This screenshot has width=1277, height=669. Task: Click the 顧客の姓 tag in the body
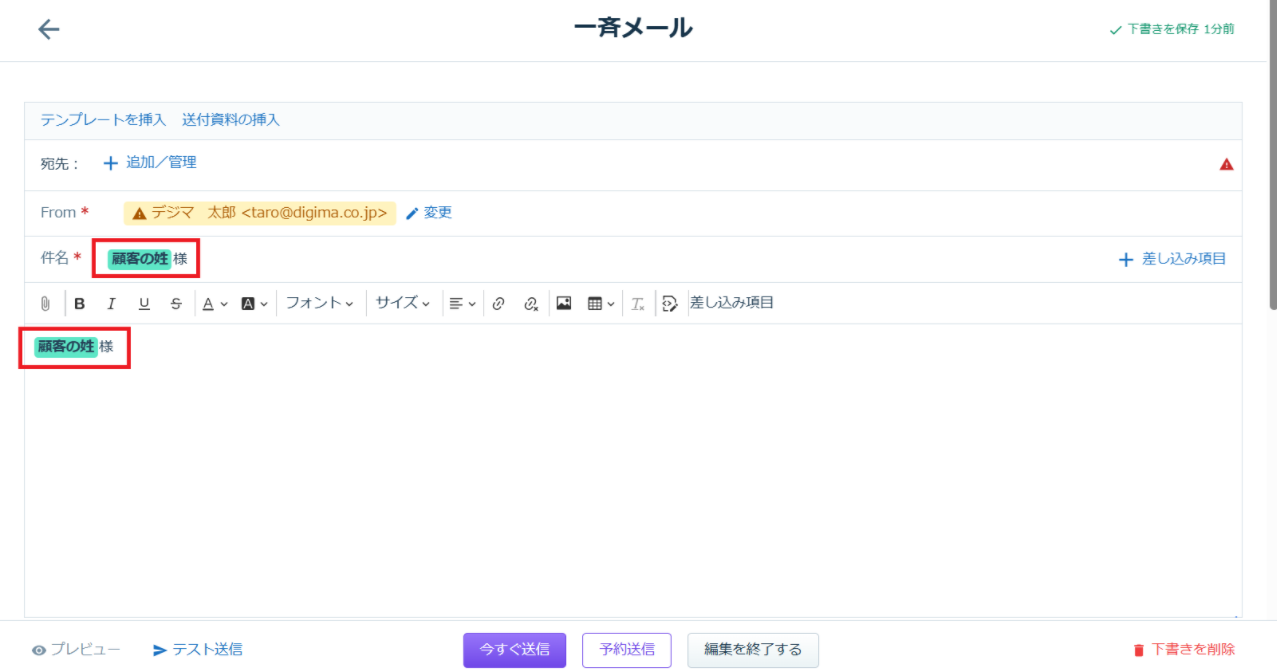click(66, 347)
